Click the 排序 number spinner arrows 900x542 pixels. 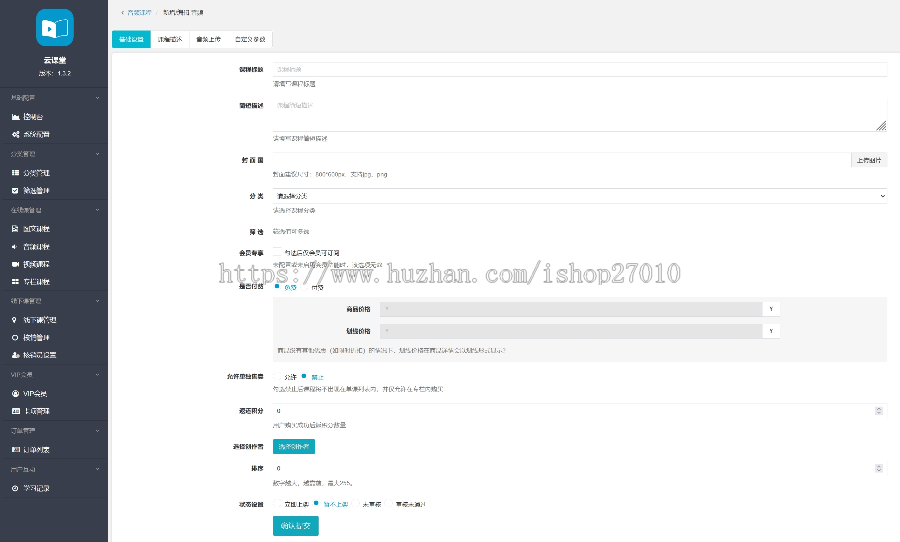coord(879,469)
